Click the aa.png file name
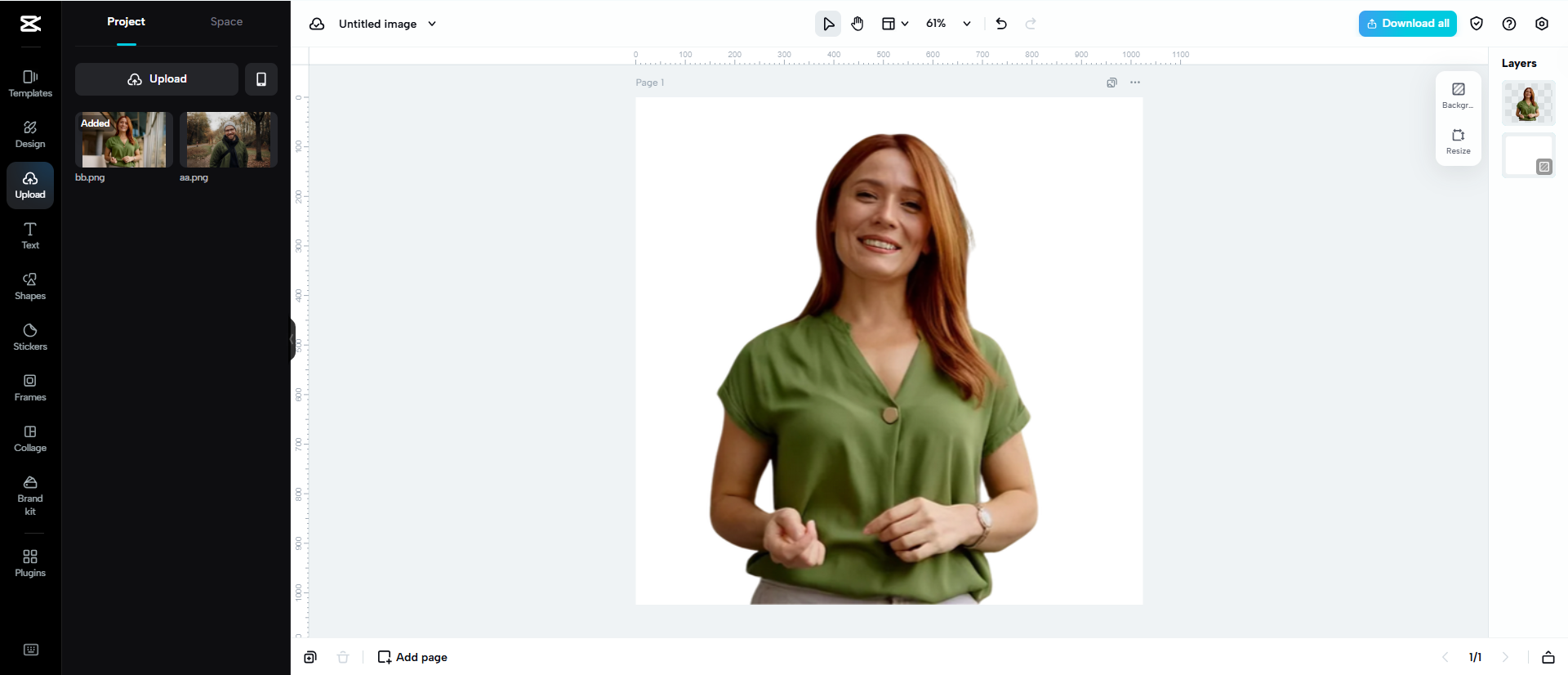Viewport: 1568px width, 675px height. click(194, 177)
